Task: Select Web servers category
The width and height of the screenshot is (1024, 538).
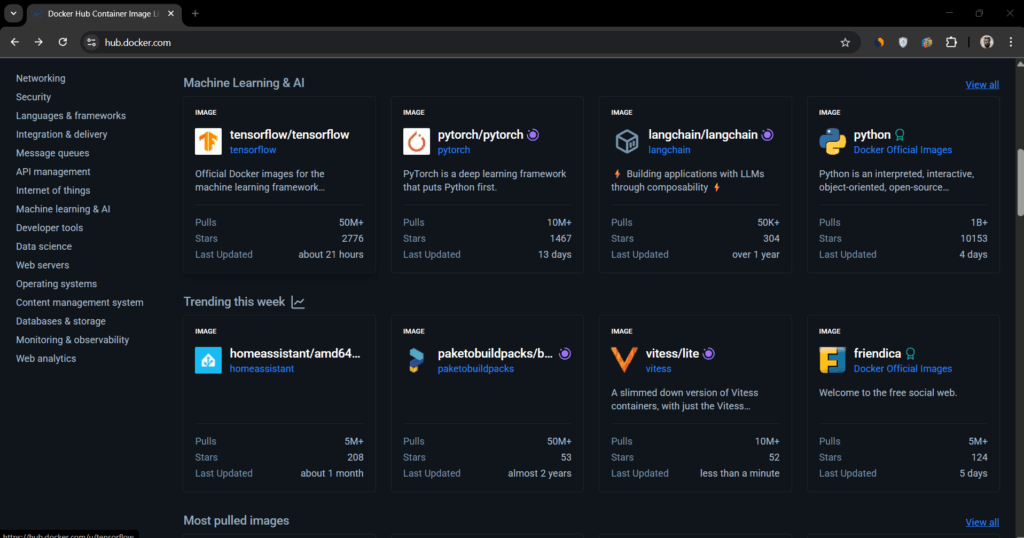Action: coord(42,265)
